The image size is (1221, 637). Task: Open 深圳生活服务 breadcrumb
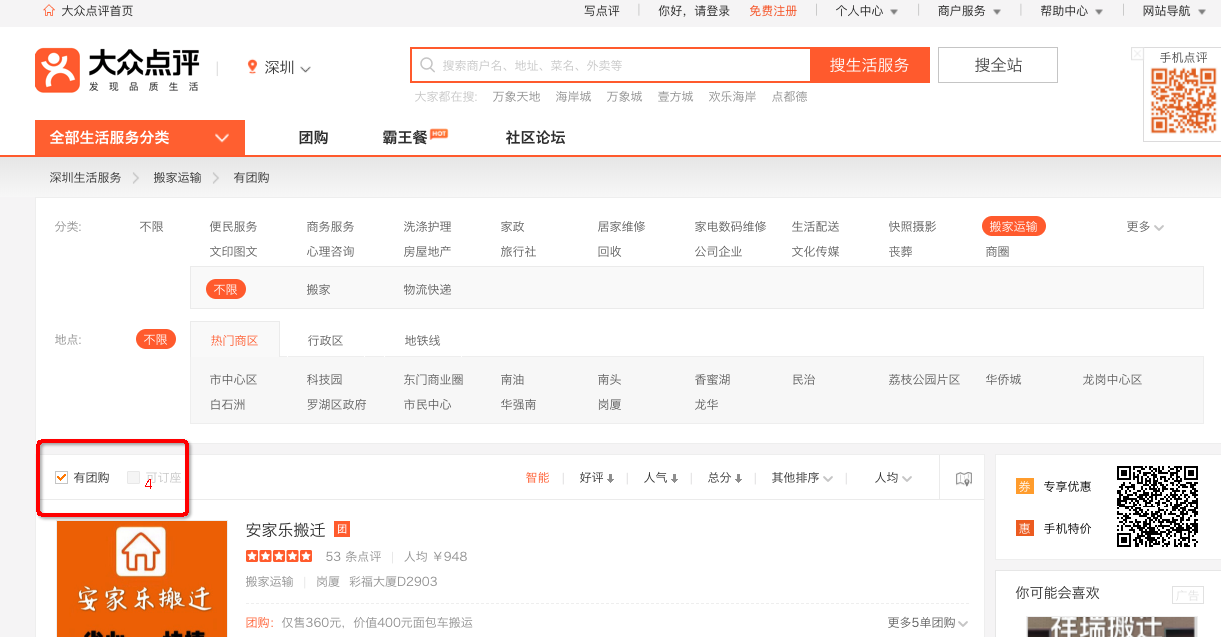pos(86,177)
